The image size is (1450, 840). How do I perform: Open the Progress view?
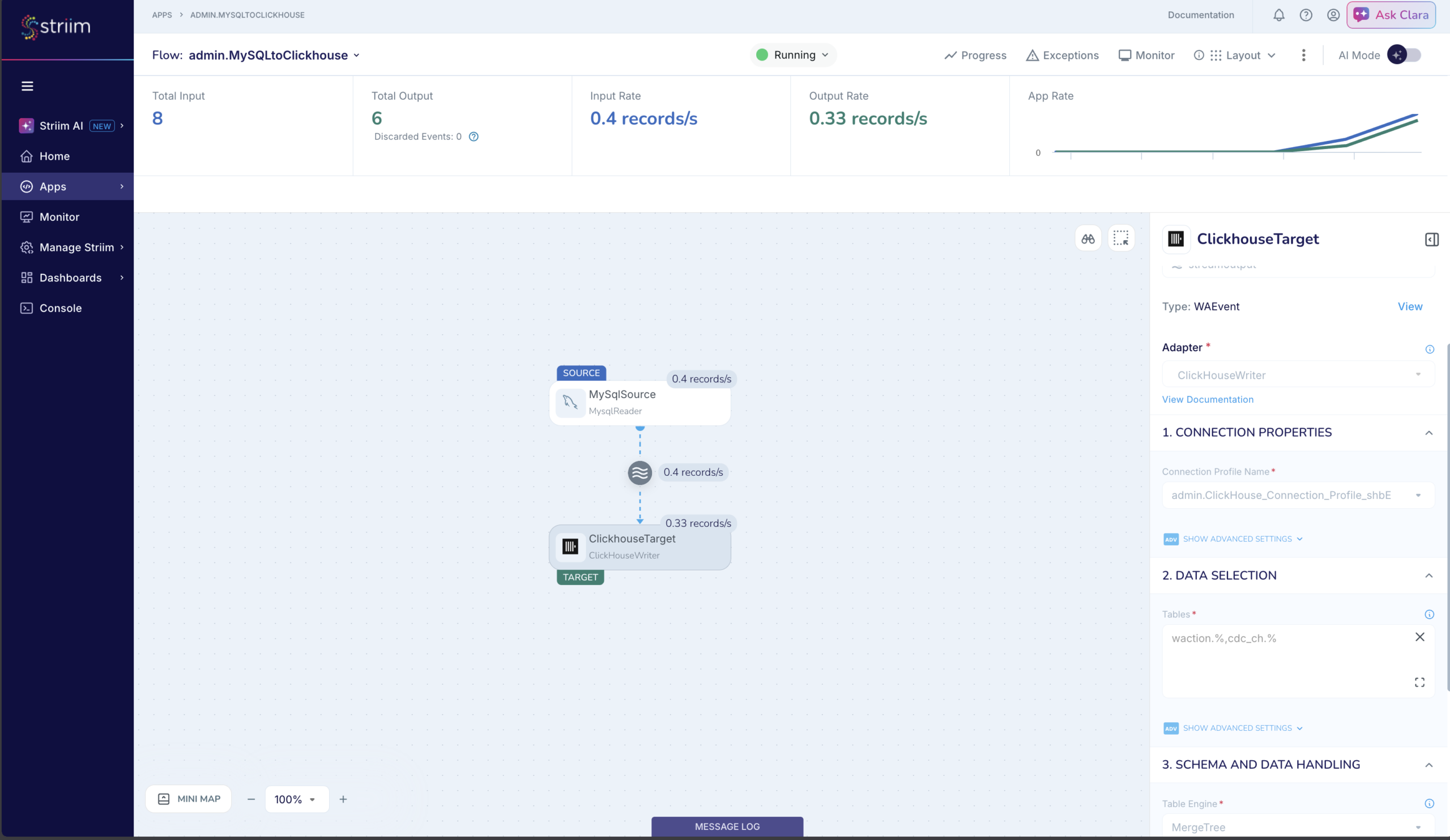[975, 56]
